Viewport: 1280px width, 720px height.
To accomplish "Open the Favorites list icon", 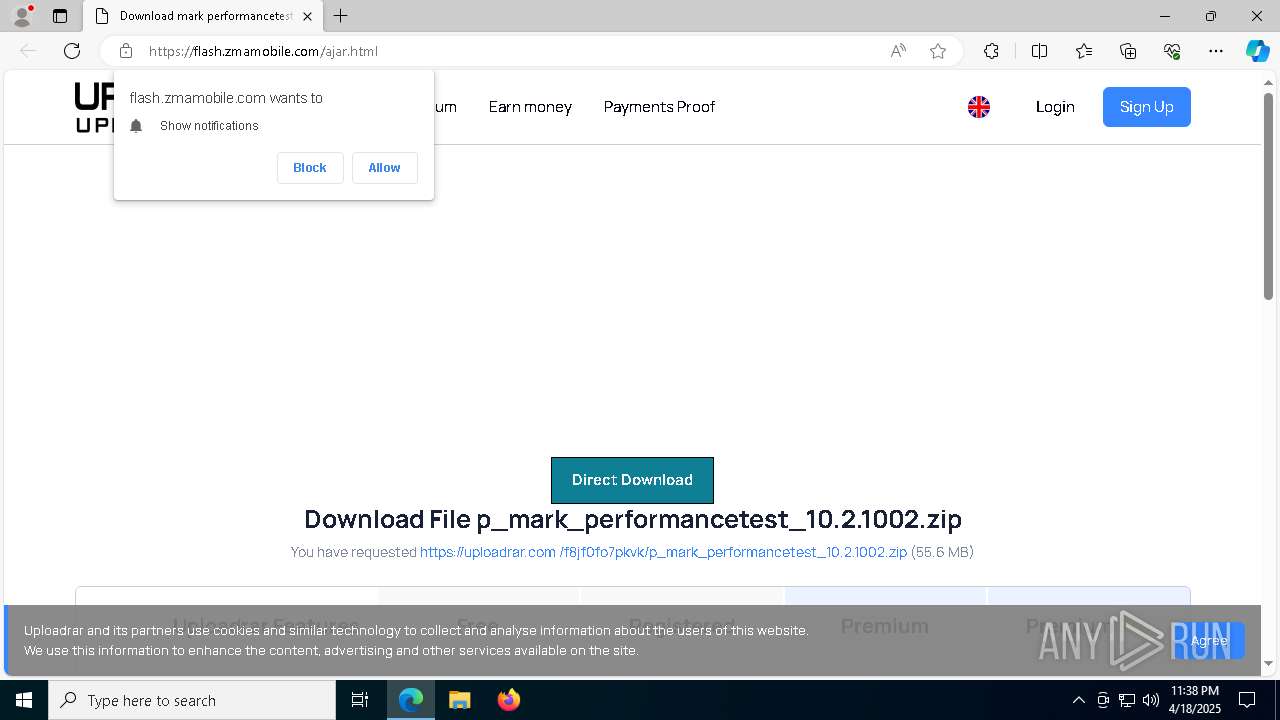I will [x=1084, y=51].
